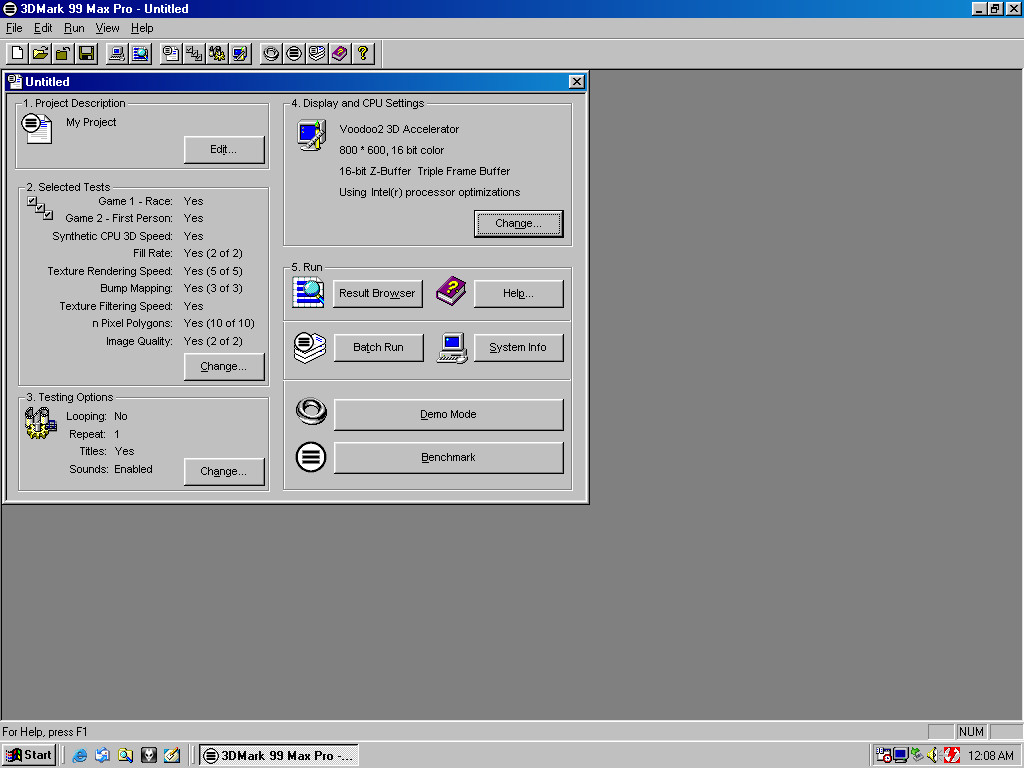
Task: Open the Result Browser button
Action: [377, 293]
